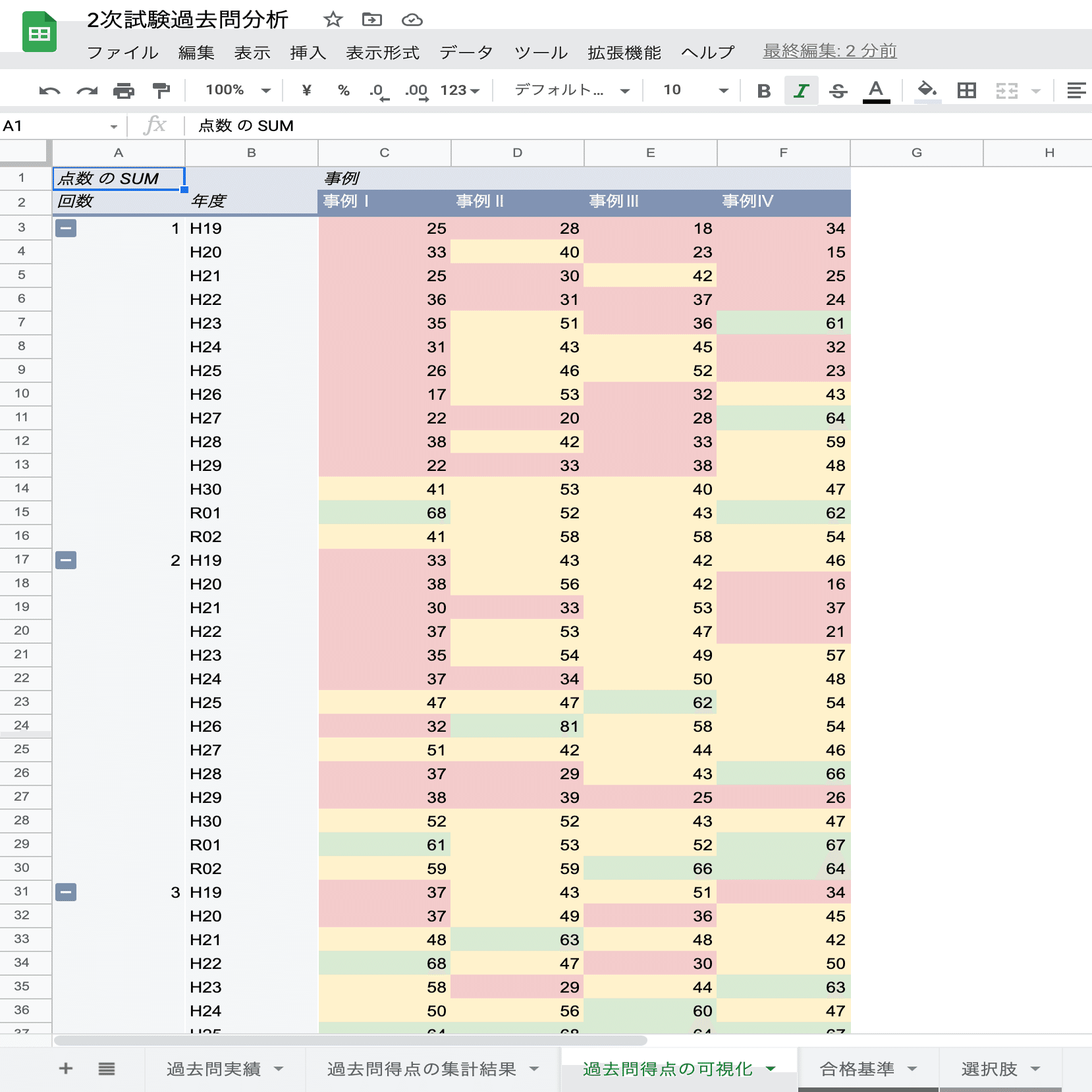Viewport: 1092px width, 1092px height.
Task: Print the spreadsheet
Action: tap(124, 90)
